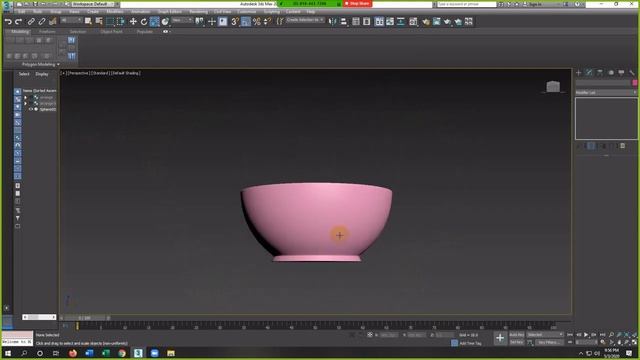
Task: Toggle the Spinner Snap icon
Action: (267, 22)
